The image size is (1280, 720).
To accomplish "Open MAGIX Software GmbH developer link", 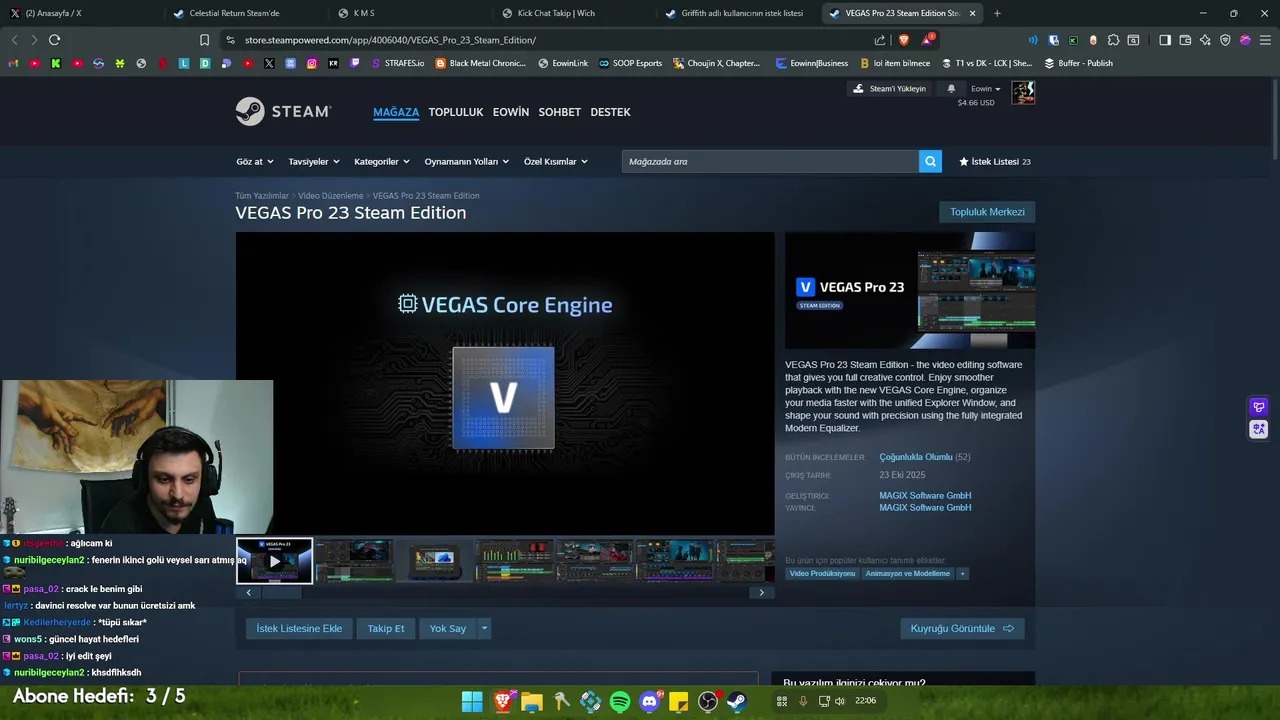I will click(925, 495).
